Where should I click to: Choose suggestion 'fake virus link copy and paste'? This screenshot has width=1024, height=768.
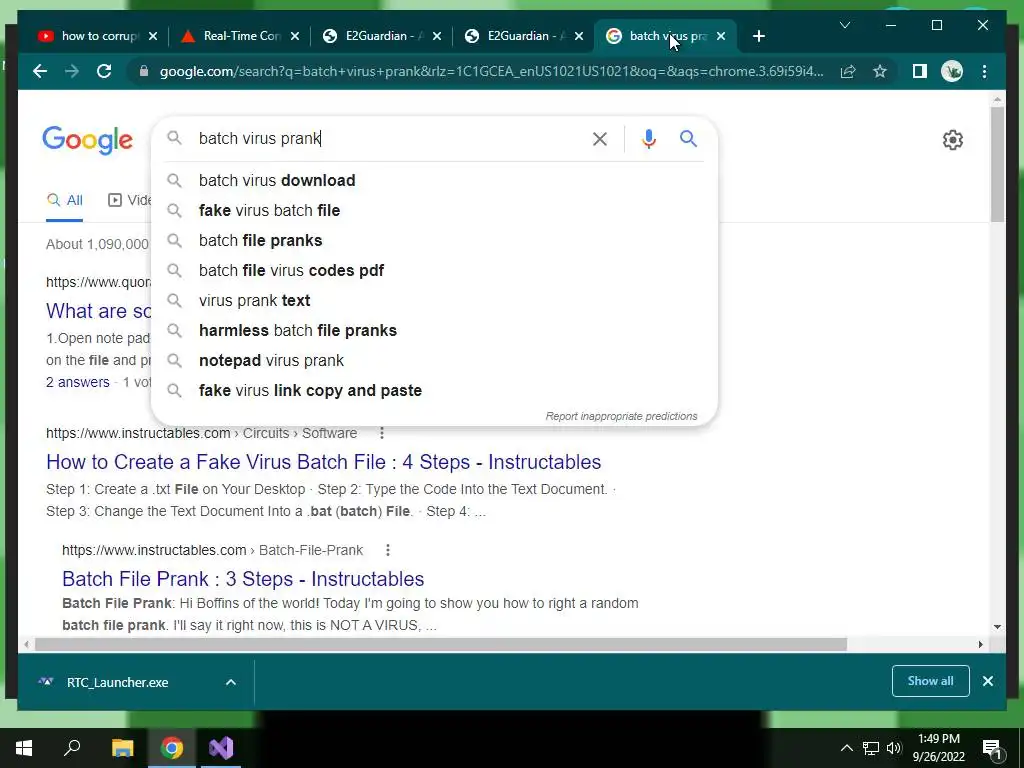pyautogui.click(x=434, y=391)
